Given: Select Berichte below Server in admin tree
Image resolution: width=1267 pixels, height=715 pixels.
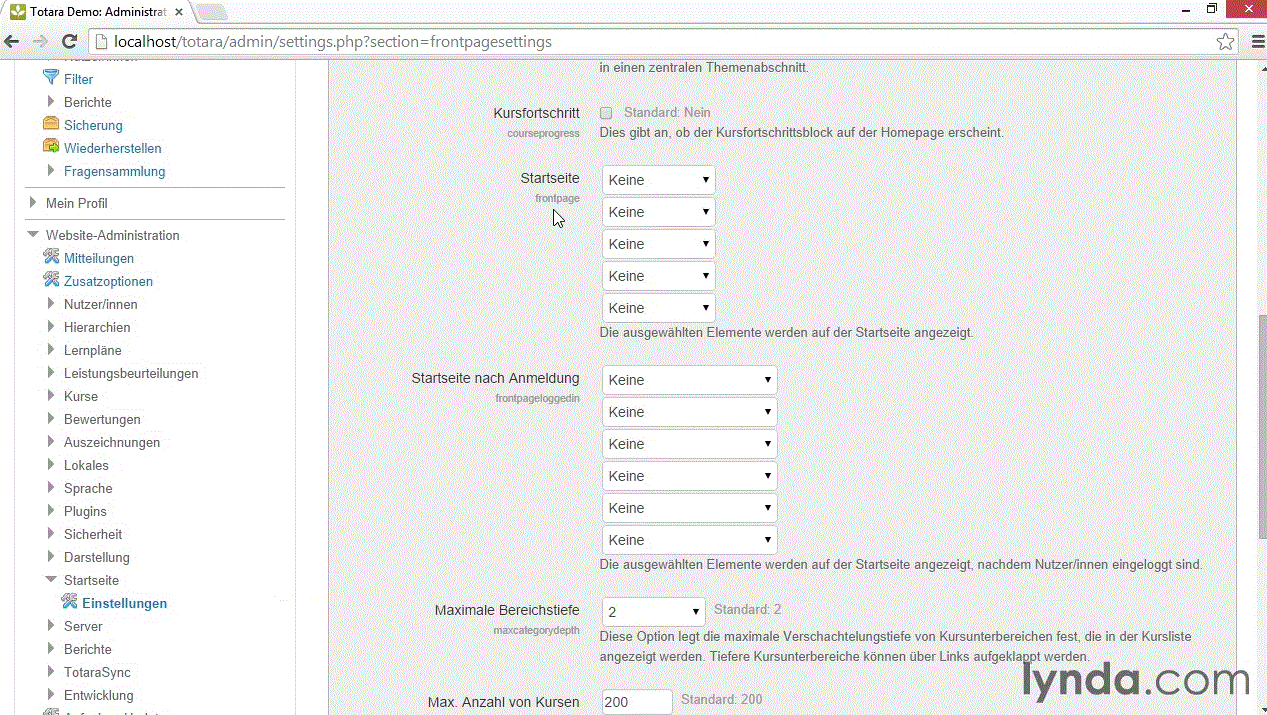Looking at the screenshot, I should (x=88, y=649).
